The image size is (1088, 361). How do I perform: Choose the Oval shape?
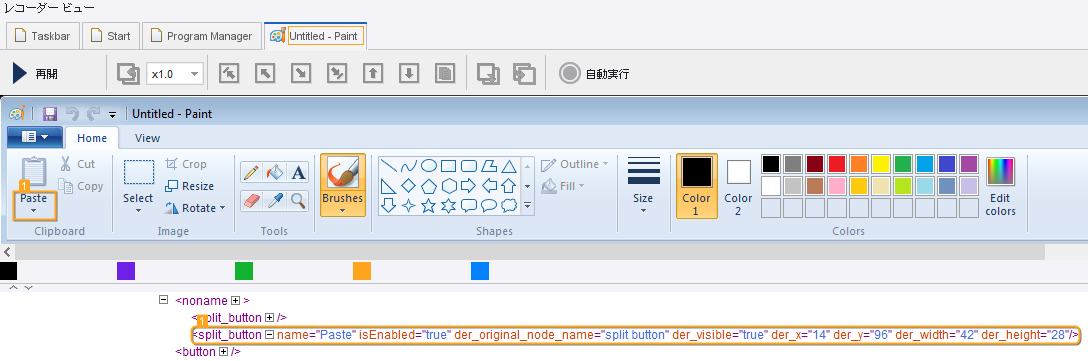pyautogui.click(x=430, y=166)
